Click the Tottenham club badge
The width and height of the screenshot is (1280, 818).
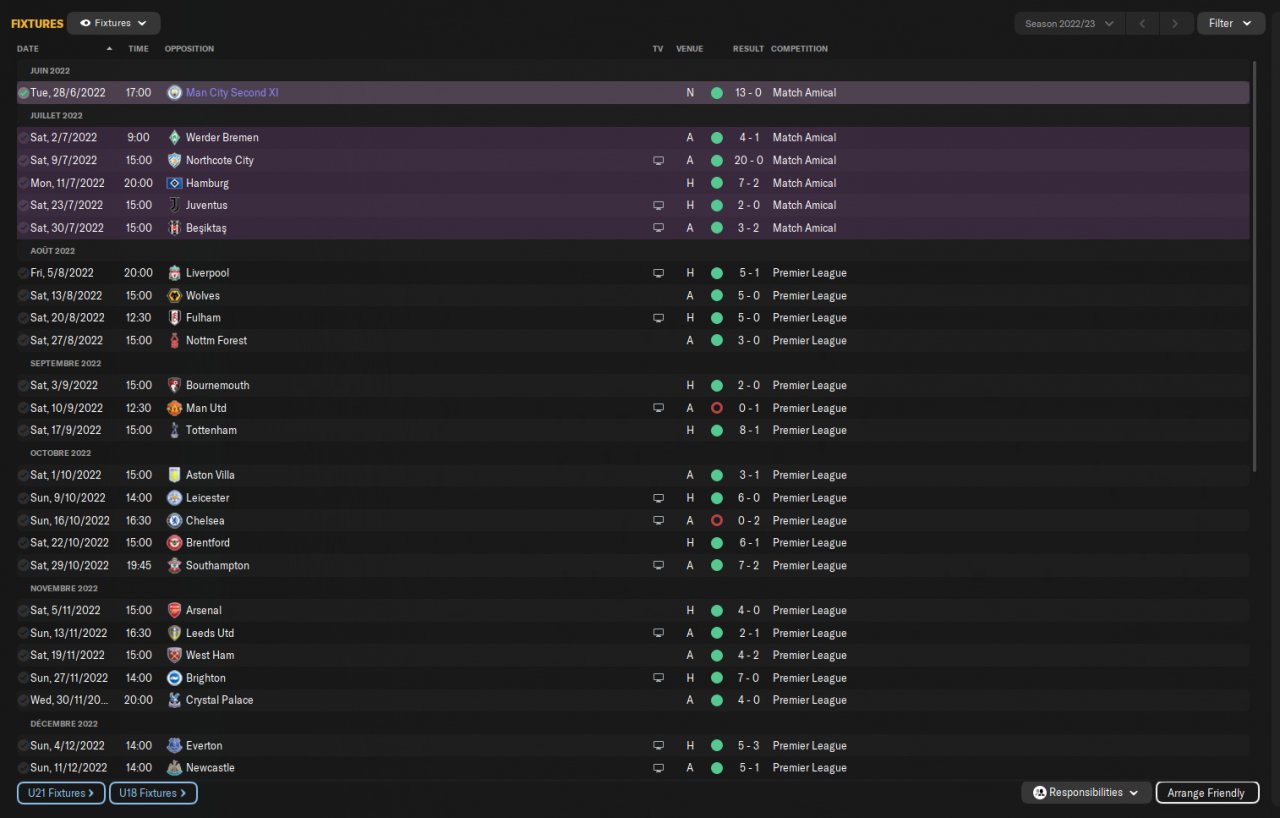point(174,430)
